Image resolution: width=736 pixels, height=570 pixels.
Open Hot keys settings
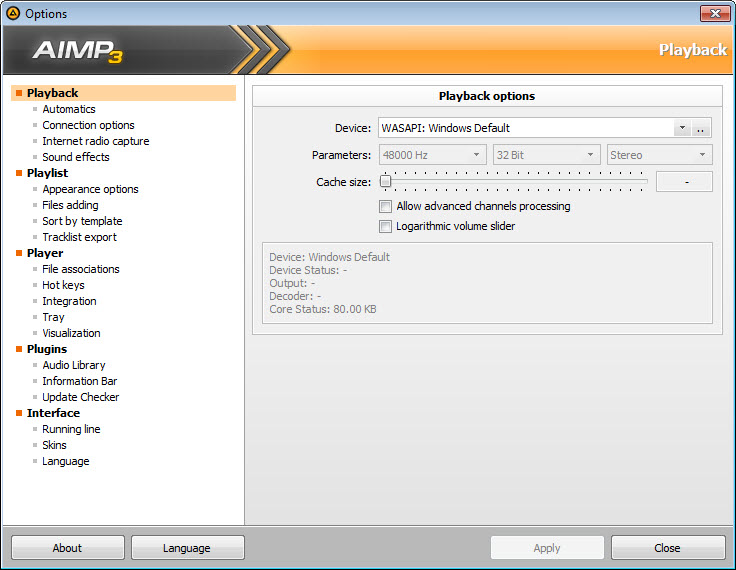point(63,285)
